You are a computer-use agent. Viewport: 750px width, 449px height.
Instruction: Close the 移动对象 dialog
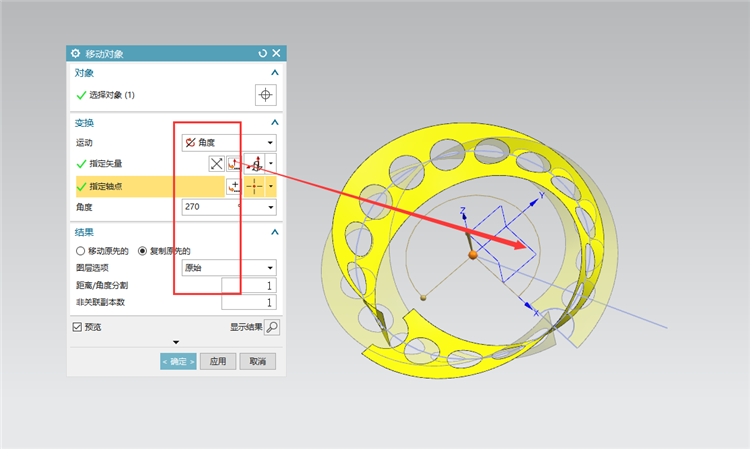[276, 53]
